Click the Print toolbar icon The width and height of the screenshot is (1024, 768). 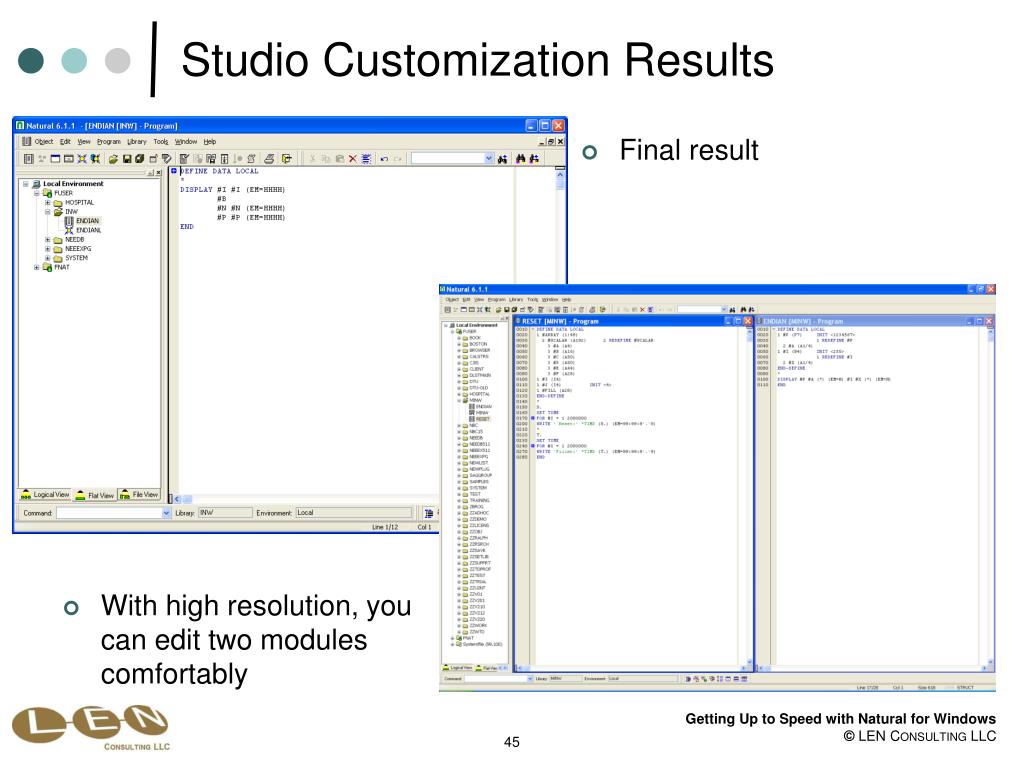pyautogui.click(x=269, y=159)
